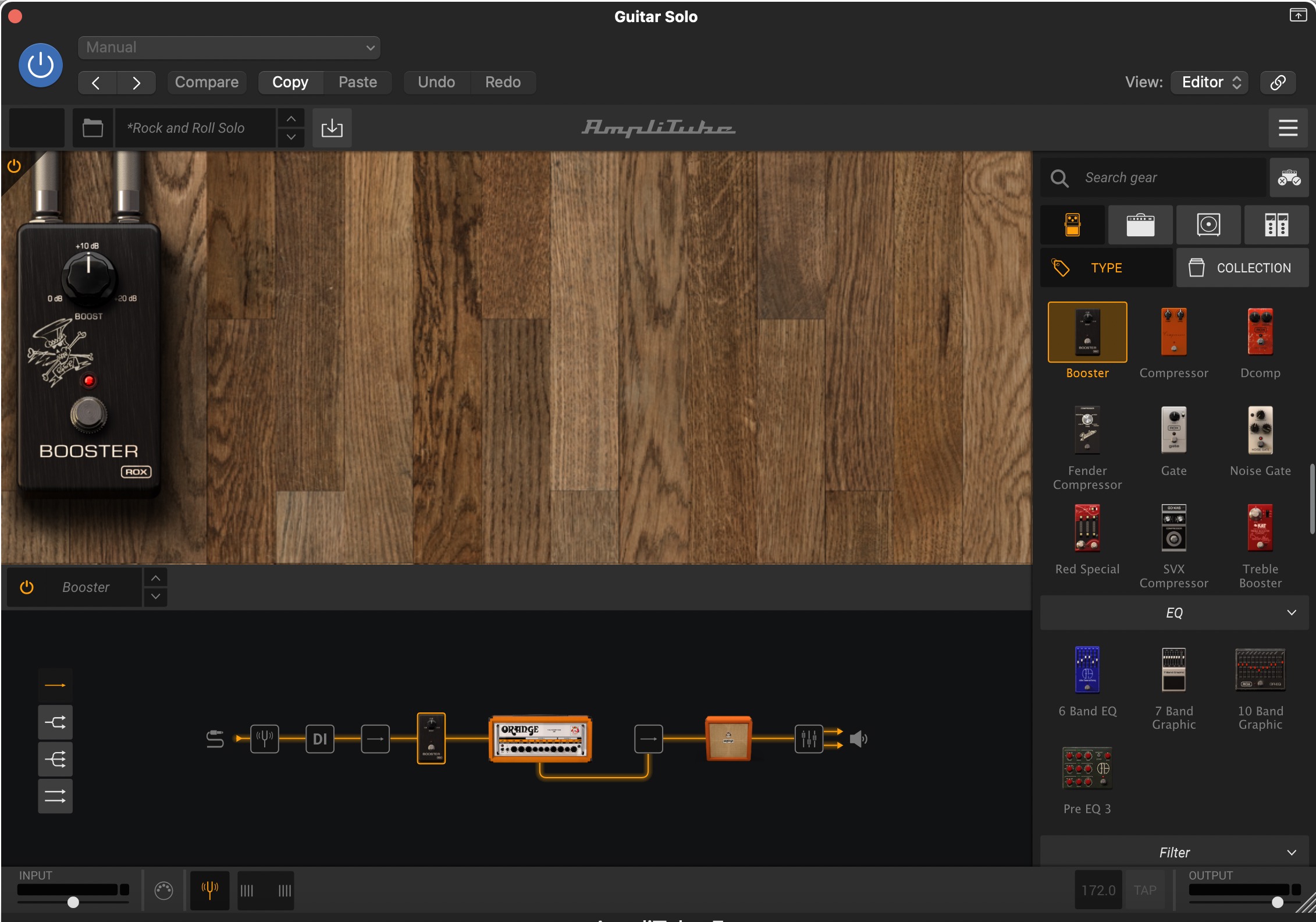Select the Fender Compressor pedal
The width and height of the screenshot is (1316, 922).
point(1087,430)
